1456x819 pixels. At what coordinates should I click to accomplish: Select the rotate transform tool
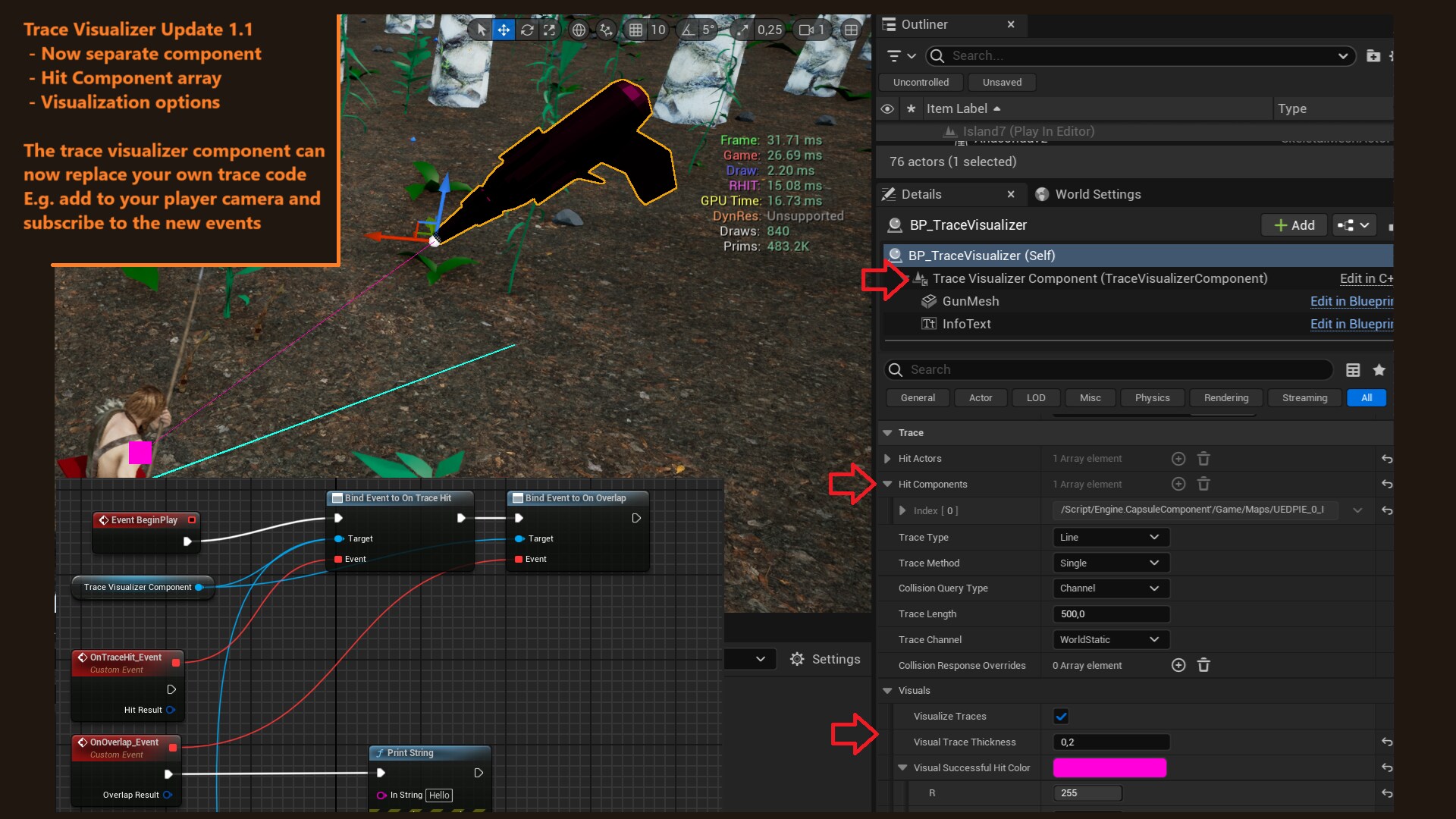click(x=527, y=30)
